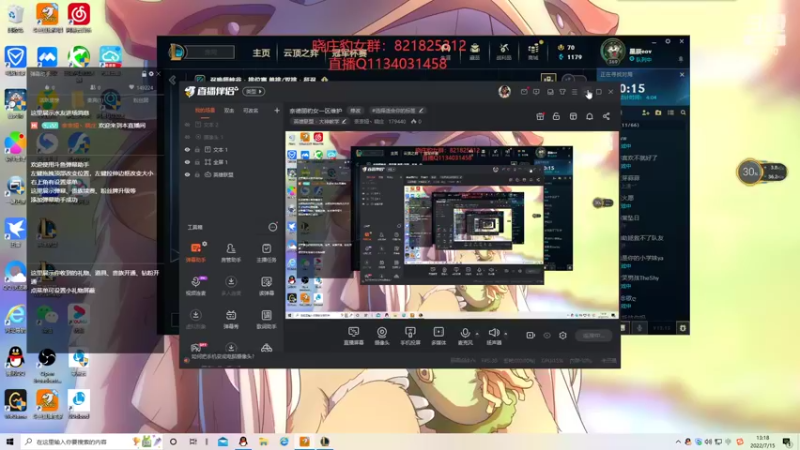Open League client settings gear
The width and height of the screenshot is (800, 450).
pyautogui.click(x=668, y=41)
